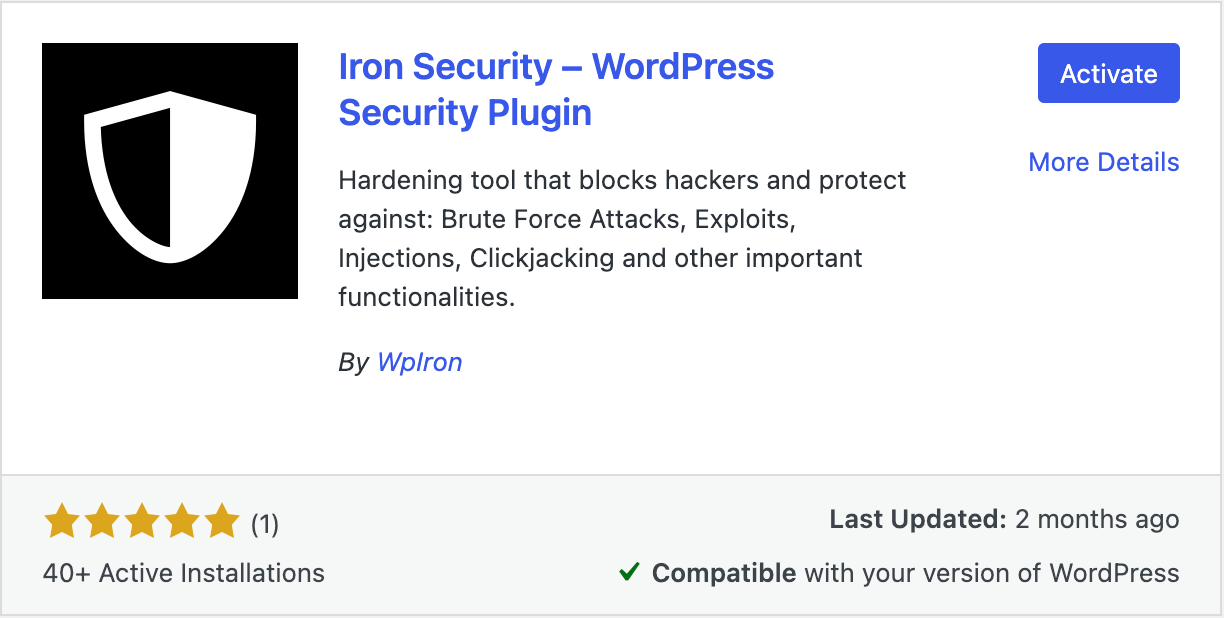Click the second rating star
Screen dimensions: 1224x618
coord(102,522)
